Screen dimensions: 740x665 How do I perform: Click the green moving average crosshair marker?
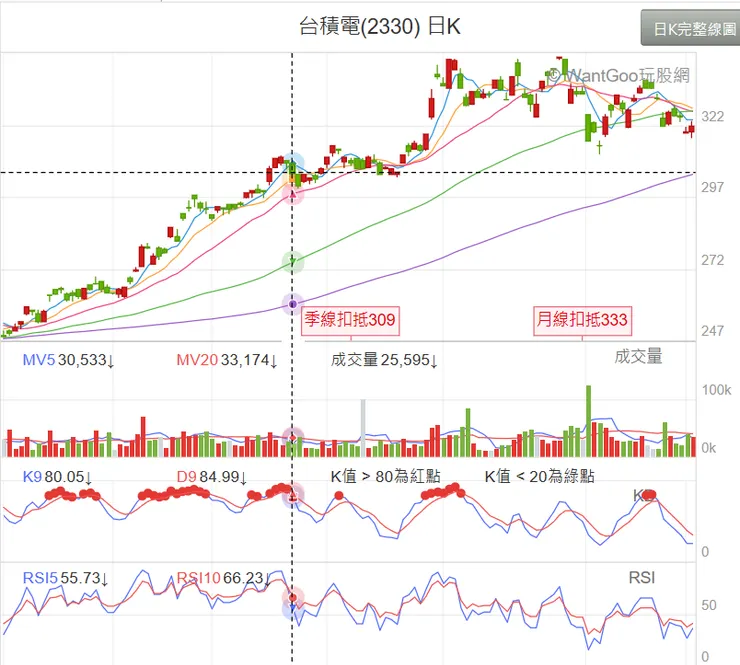tap(293, 261)
